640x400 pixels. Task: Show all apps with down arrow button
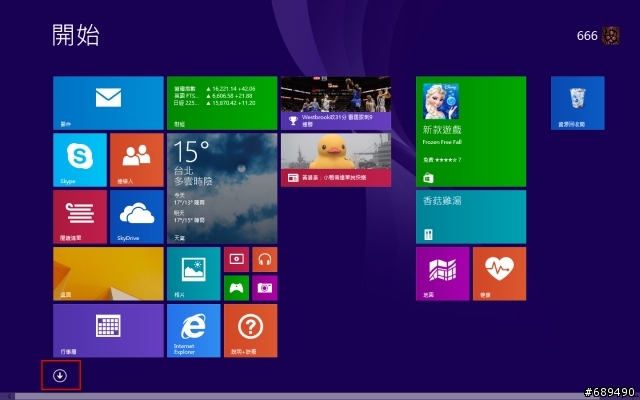[60, 375]
